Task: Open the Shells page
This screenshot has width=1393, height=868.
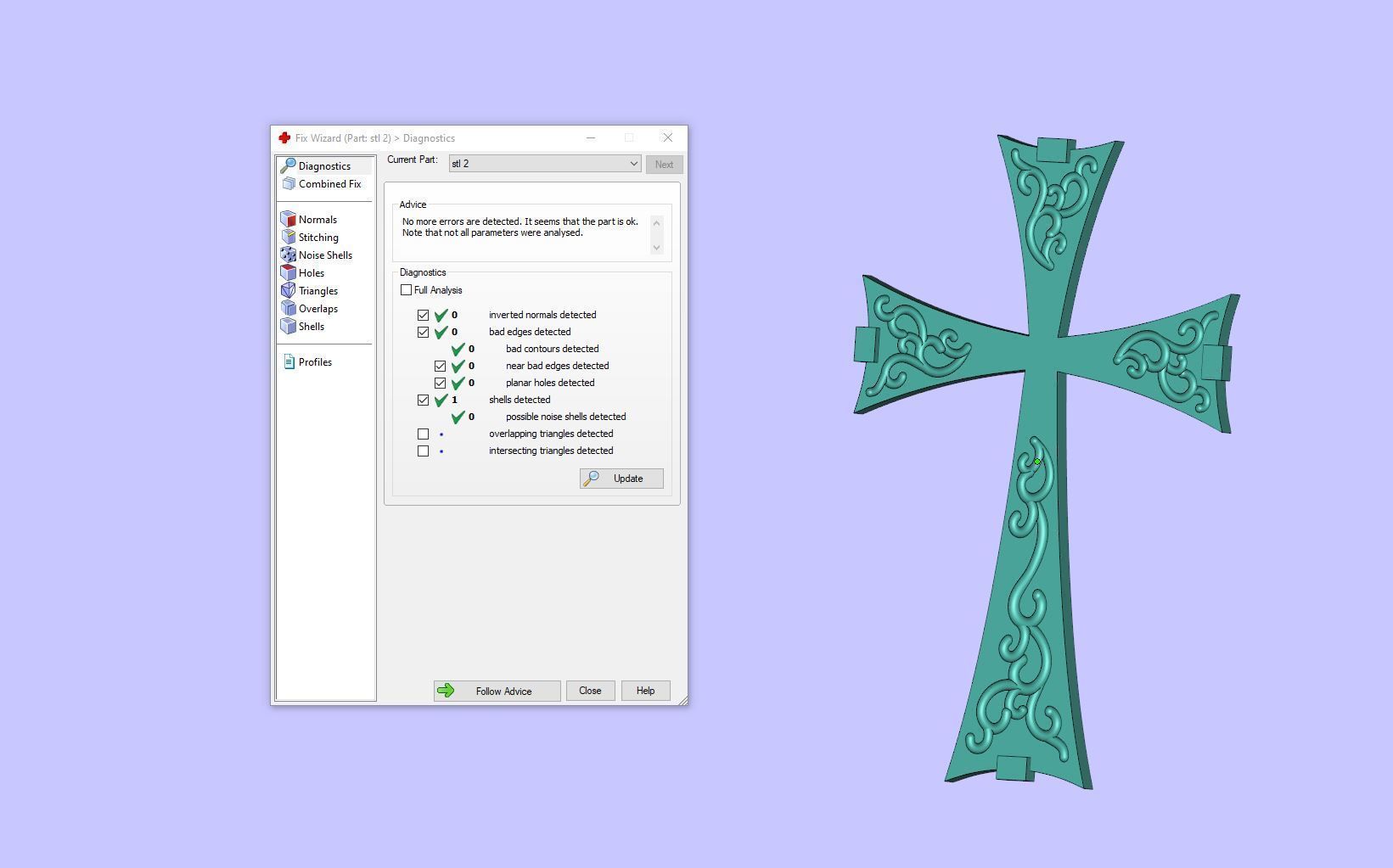Action: pyautogui.click(x=312, y=326)
